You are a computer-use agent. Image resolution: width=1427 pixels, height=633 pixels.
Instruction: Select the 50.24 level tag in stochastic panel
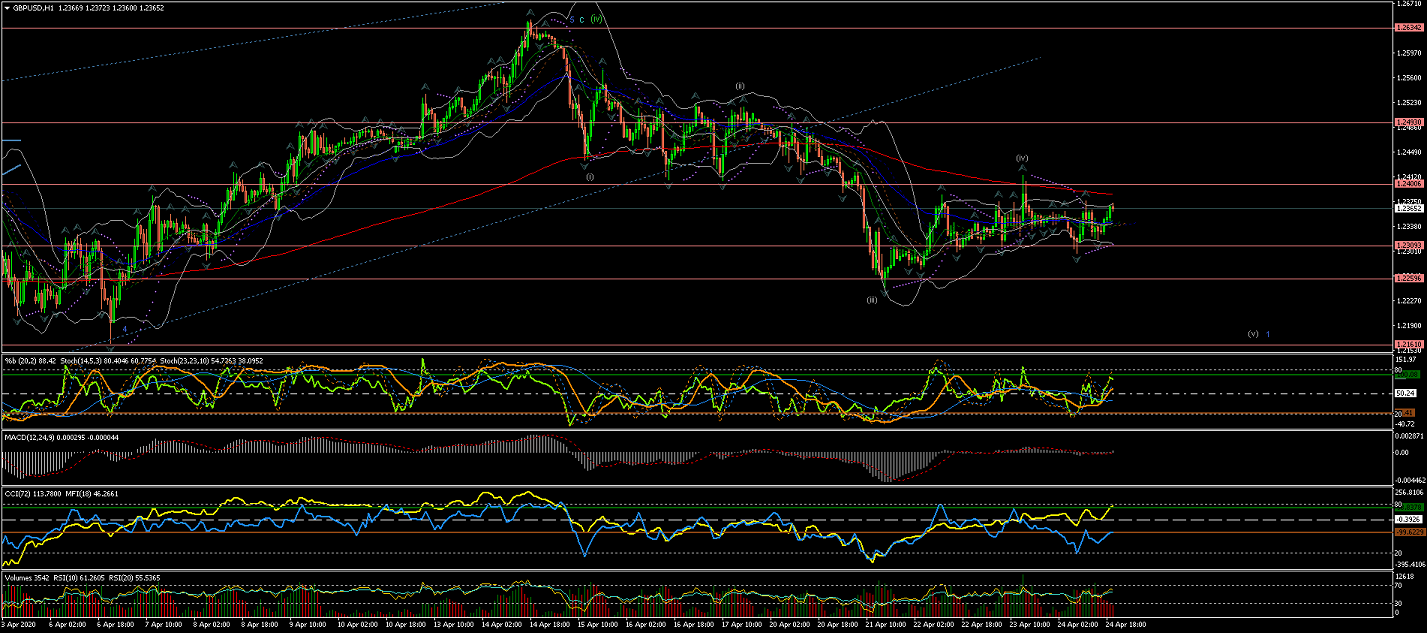[x=1403, y=393]
